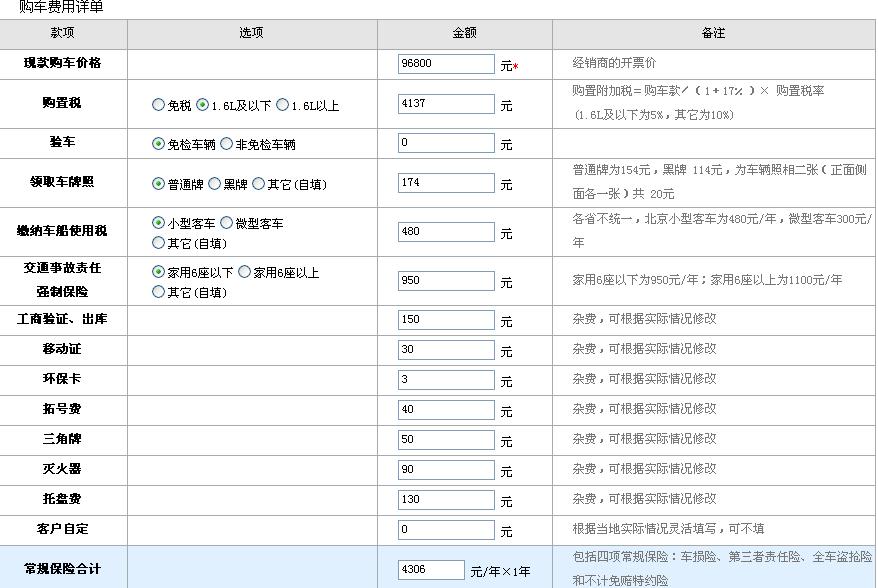Screen dimensions: 878x588
Task: Choose the 非免检车辆 radio button
Action: (226, 144)
